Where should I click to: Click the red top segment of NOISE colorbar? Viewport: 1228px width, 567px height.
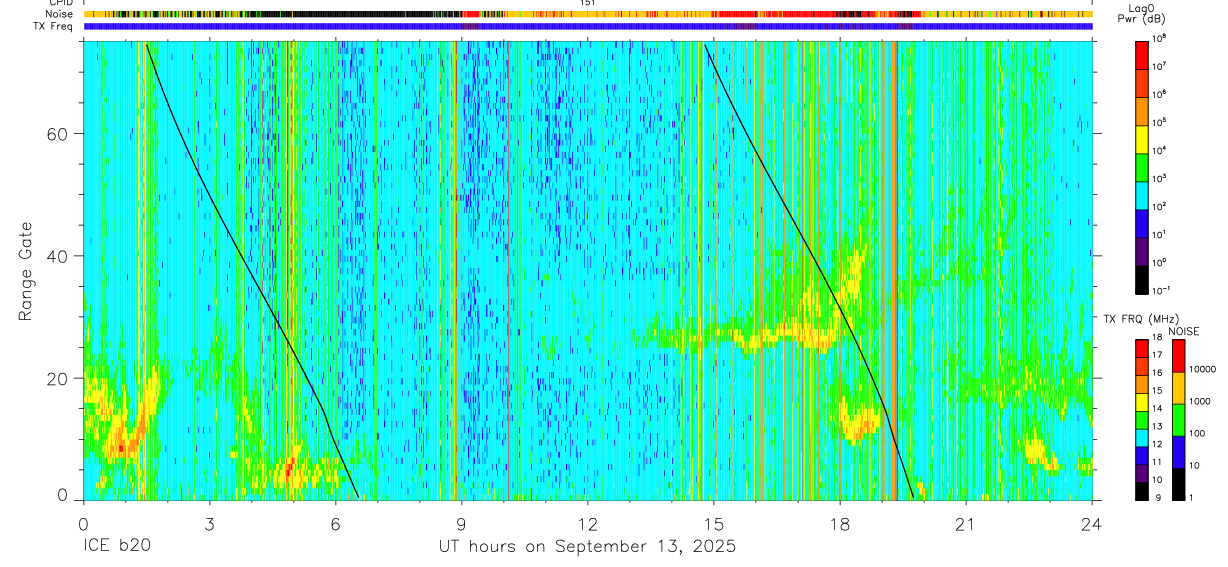click(1178, 356)
